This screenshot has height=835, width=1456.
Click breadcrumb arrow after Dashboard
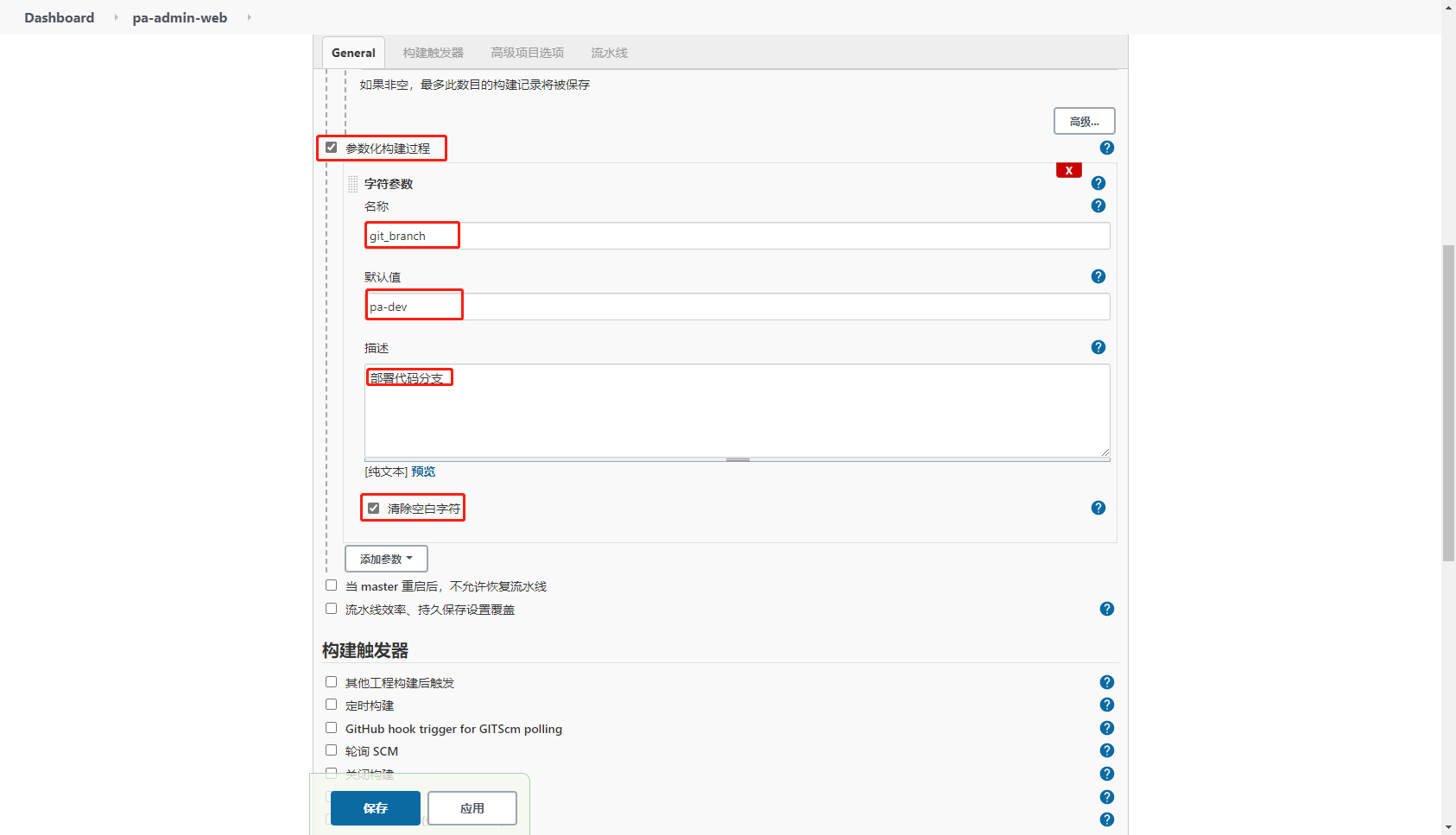point(116,17)
